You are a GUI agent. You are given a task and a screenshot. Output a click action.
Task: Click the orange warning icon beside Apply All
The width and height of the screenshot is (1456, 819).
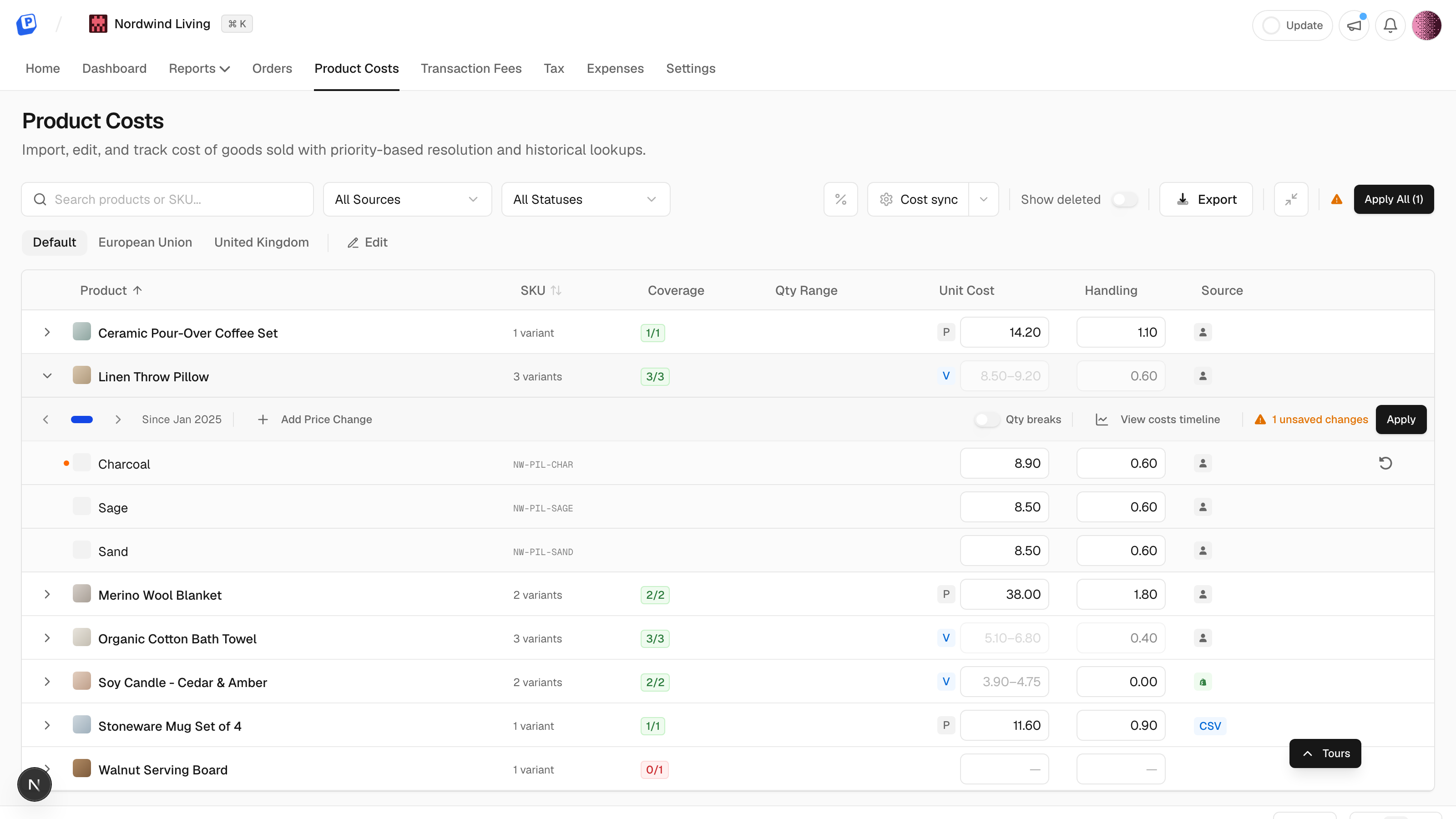point(1336,200)
